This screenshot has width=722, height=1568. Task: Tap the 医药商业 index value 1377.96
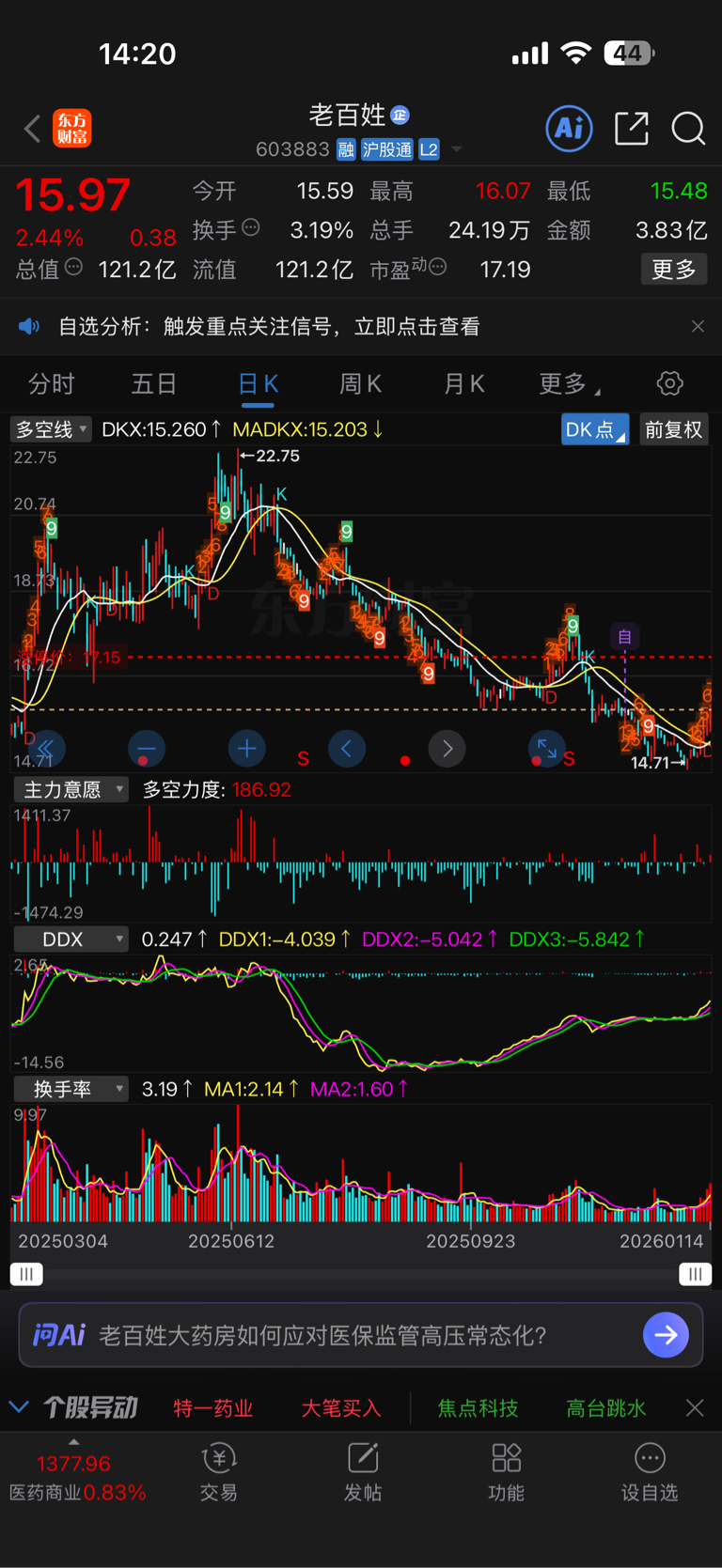tap(73, 1464)
